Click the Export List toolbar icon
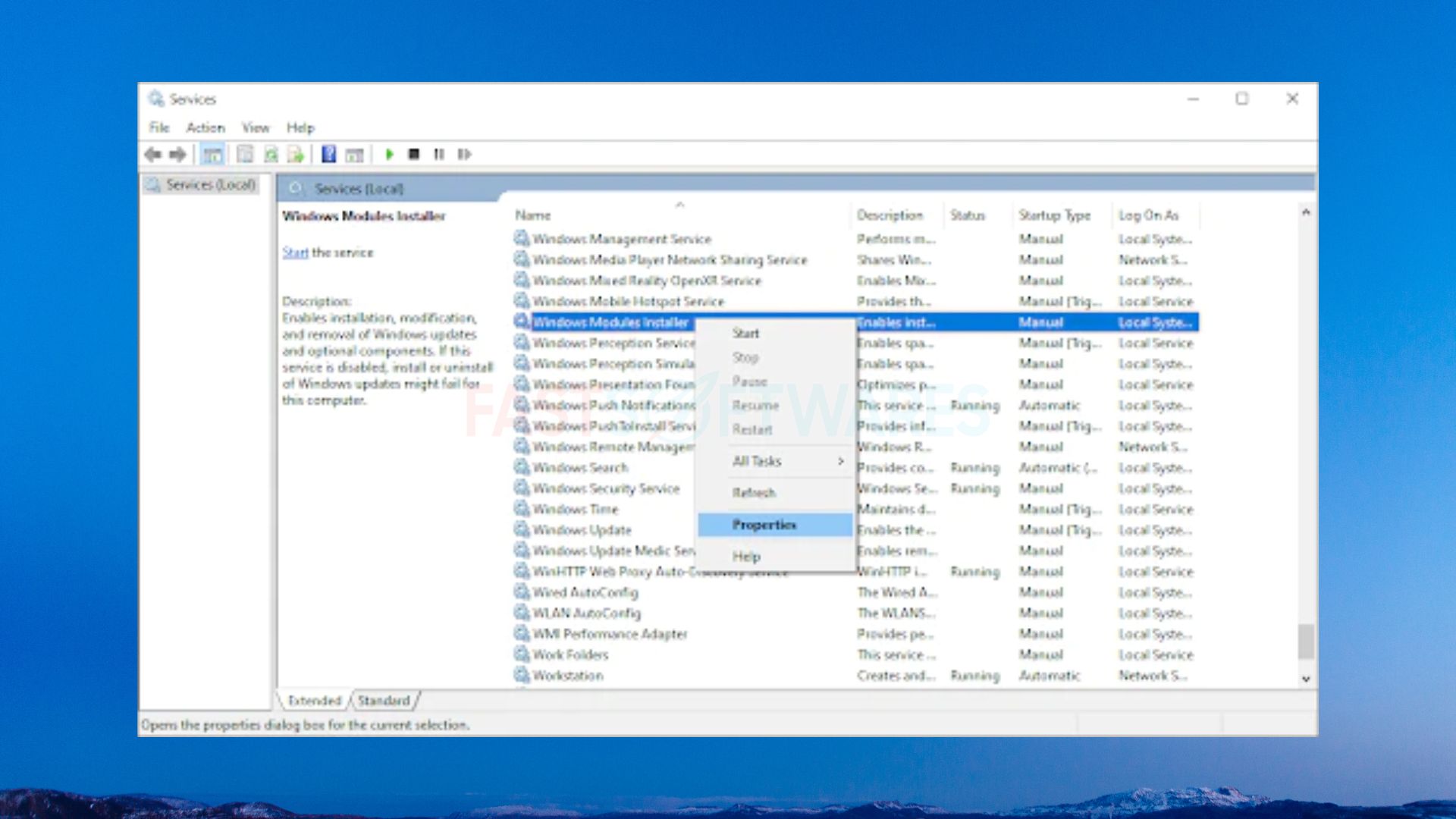1456x819 pixels. tap(296, 155)
